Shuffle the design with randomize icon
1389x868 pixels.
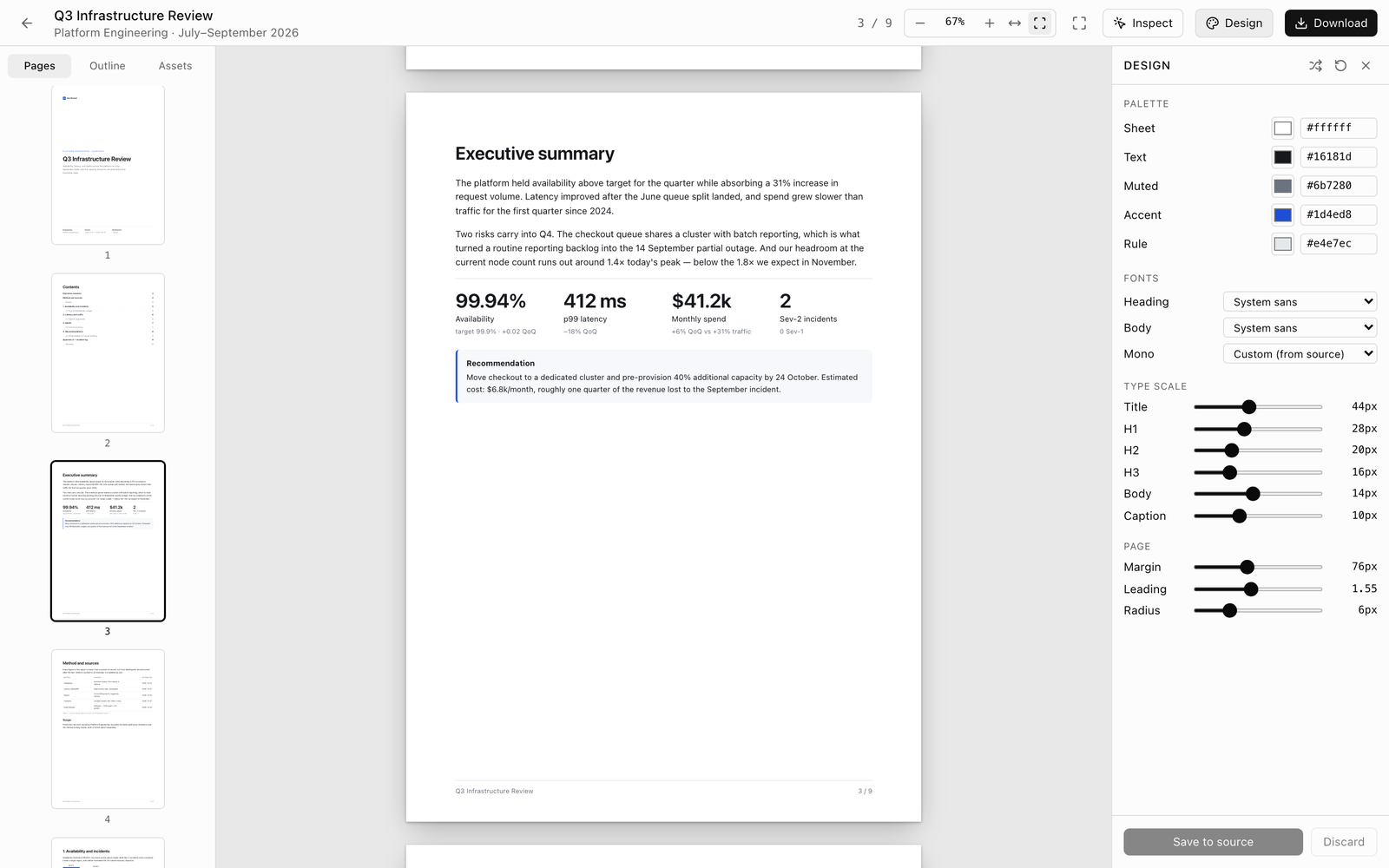point(1316,66)
